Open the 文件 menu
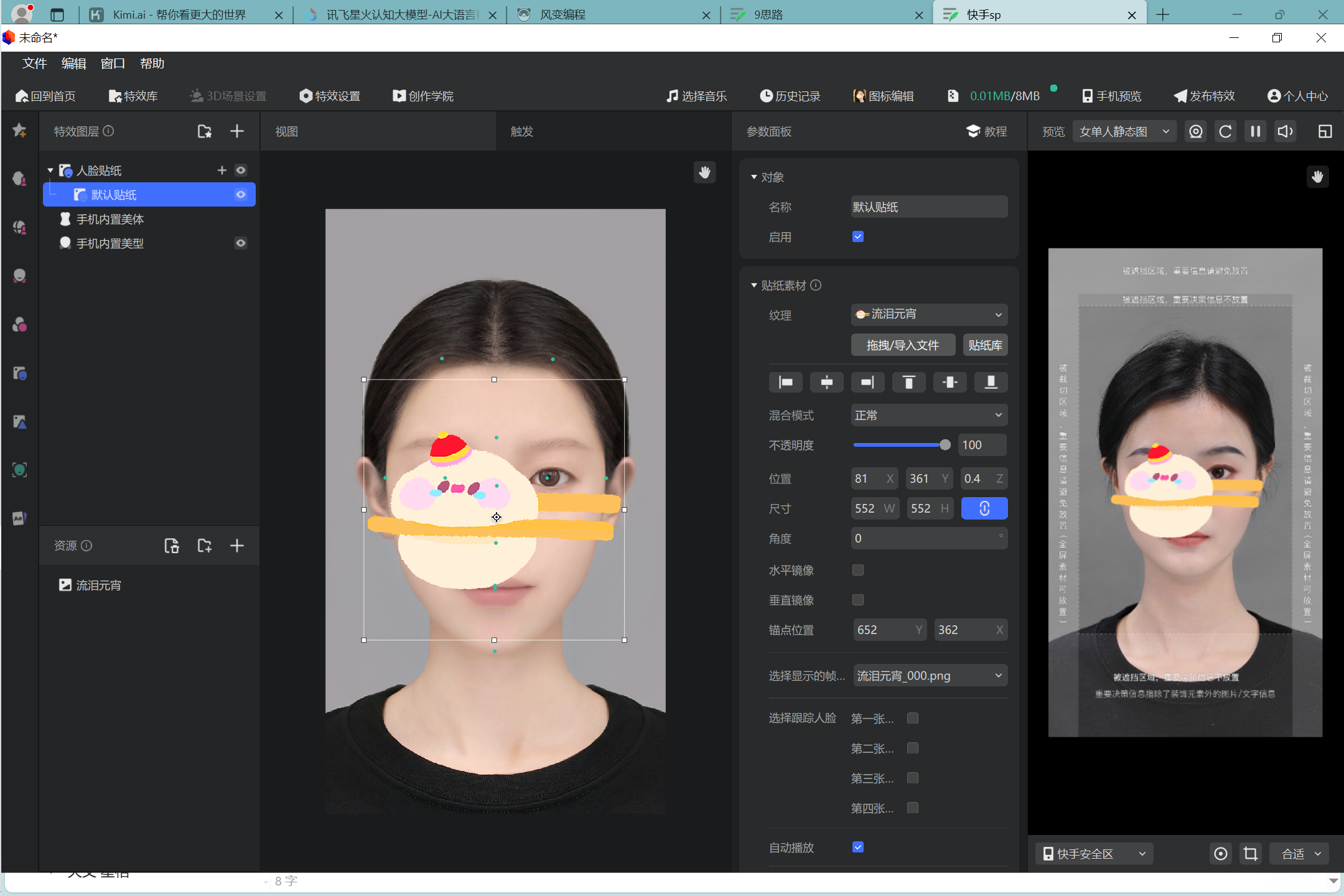The height and width of the screenshot is (896, 1344). (x=35, y=63)
